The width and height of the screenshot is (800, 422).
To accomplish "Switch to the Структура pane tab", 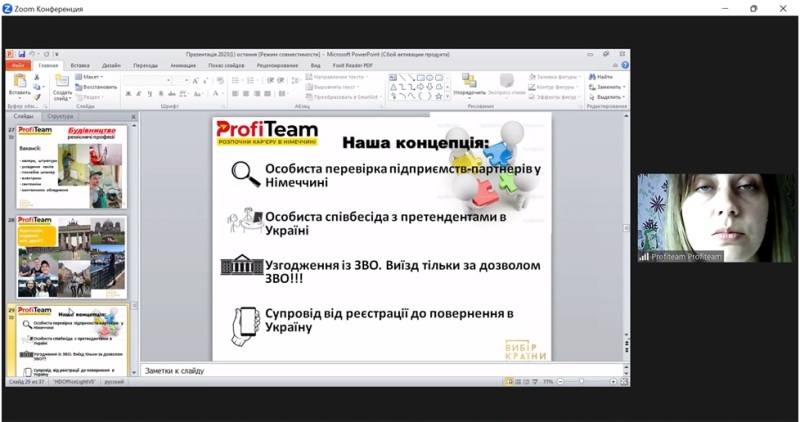I will (60, 116).
